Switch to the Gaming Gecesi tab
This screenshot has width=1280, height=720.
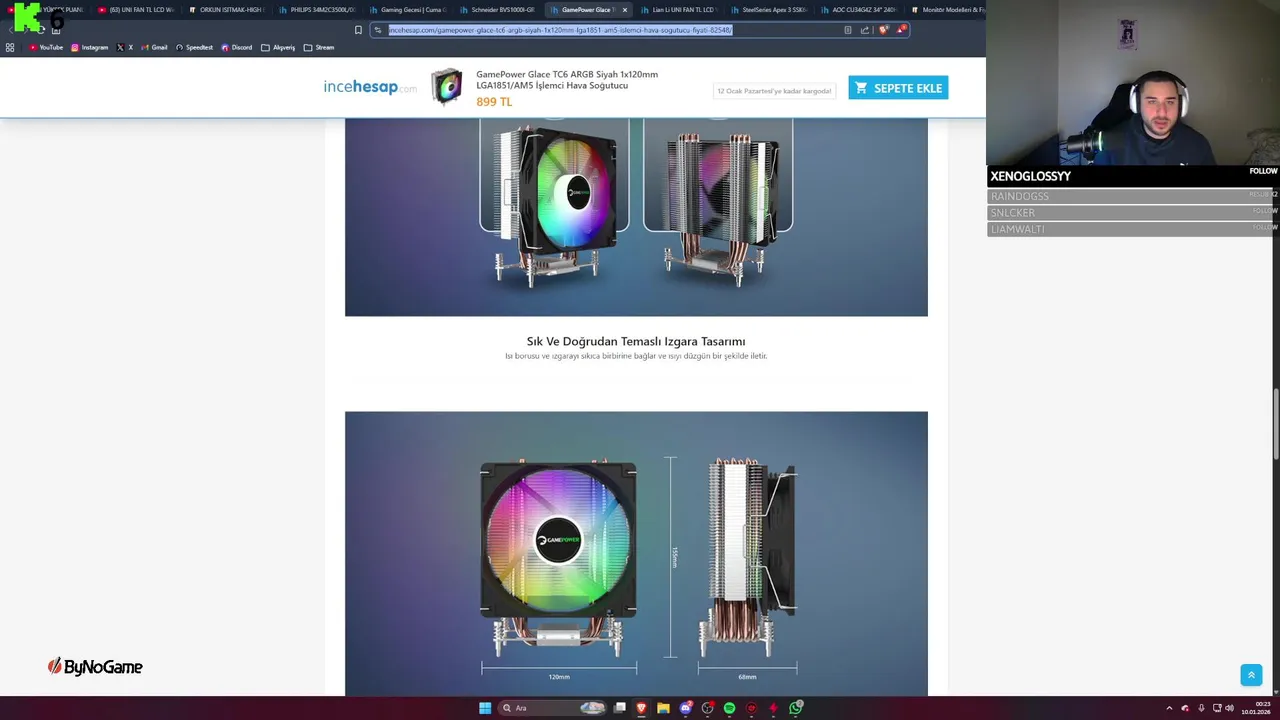pyautogui.click(x=407, y=10)
